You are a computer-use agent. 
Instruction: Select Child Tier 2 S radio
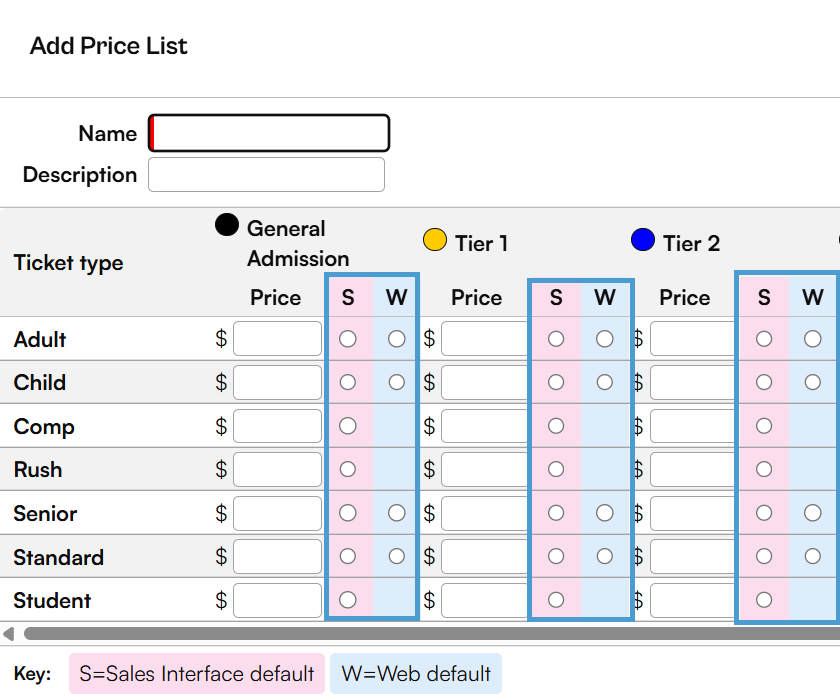[764, 382]
